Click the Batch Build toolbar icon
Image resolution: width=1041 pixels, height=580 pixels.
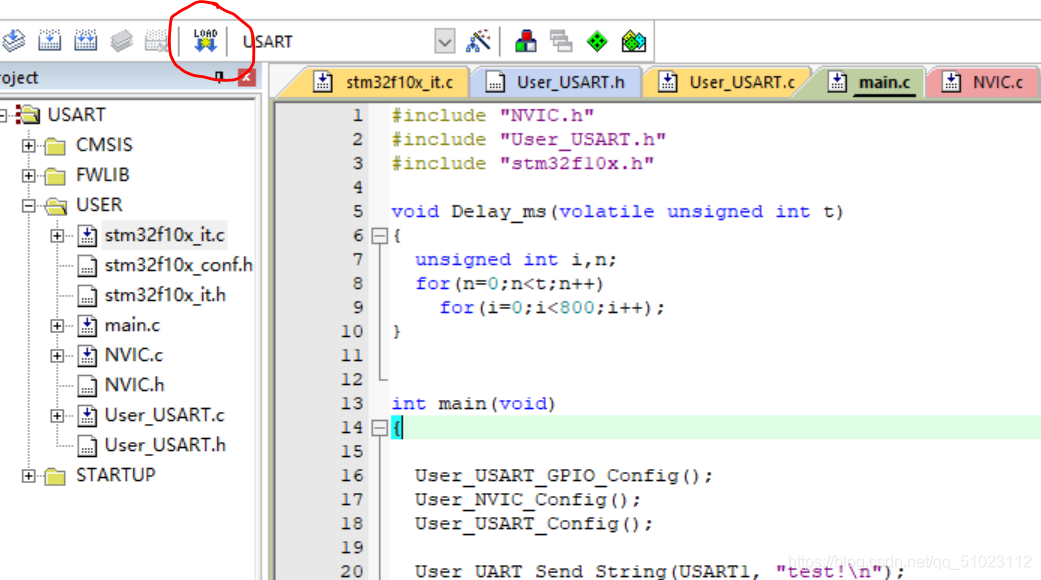121,41
